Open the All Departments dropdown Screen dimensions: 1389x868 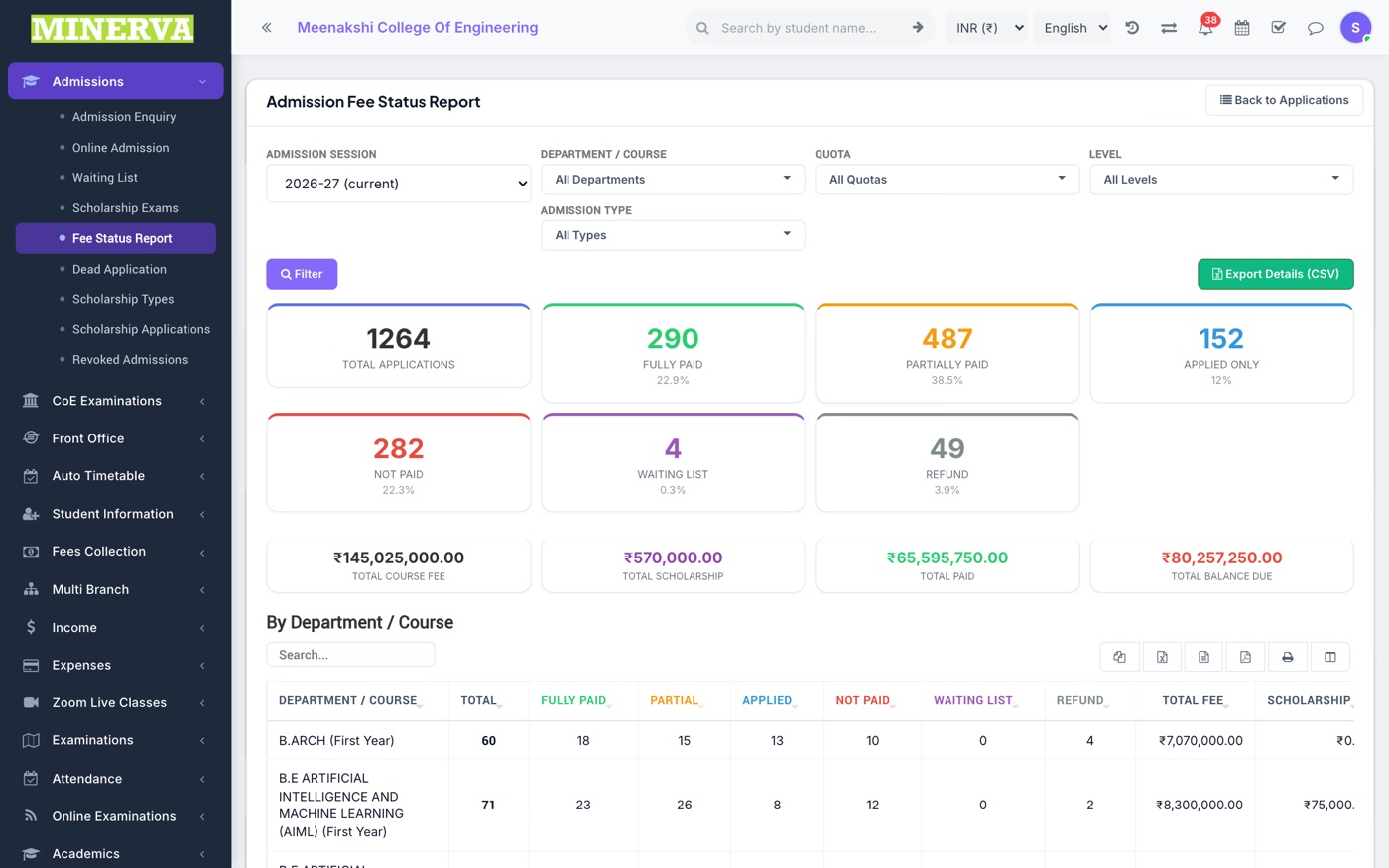[x=673, y=180]
